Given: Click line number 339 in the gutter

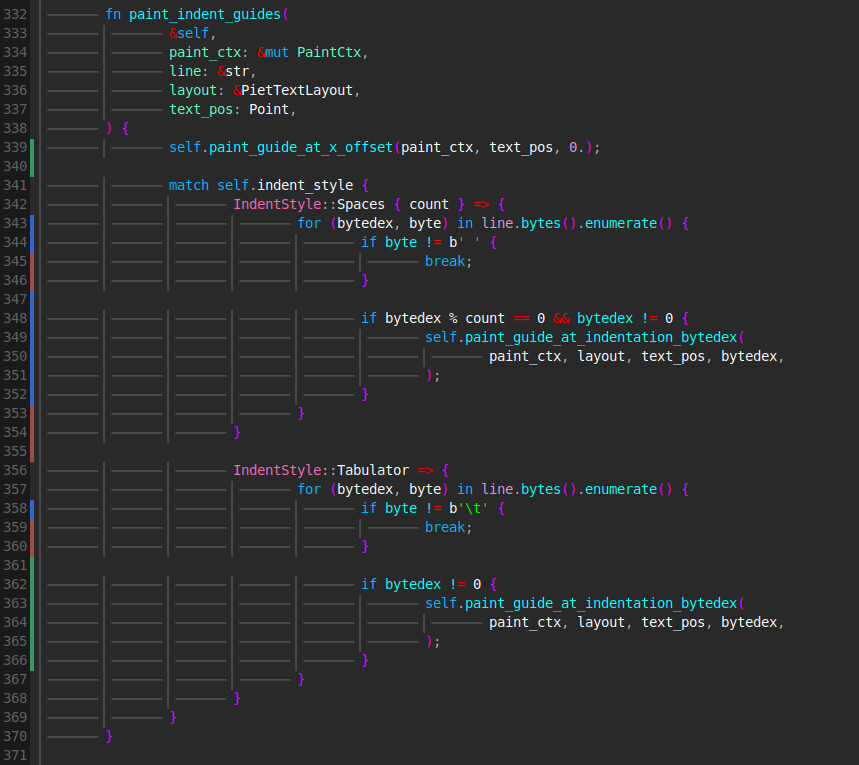Looking at the screenshot, I should pos(15,147).
